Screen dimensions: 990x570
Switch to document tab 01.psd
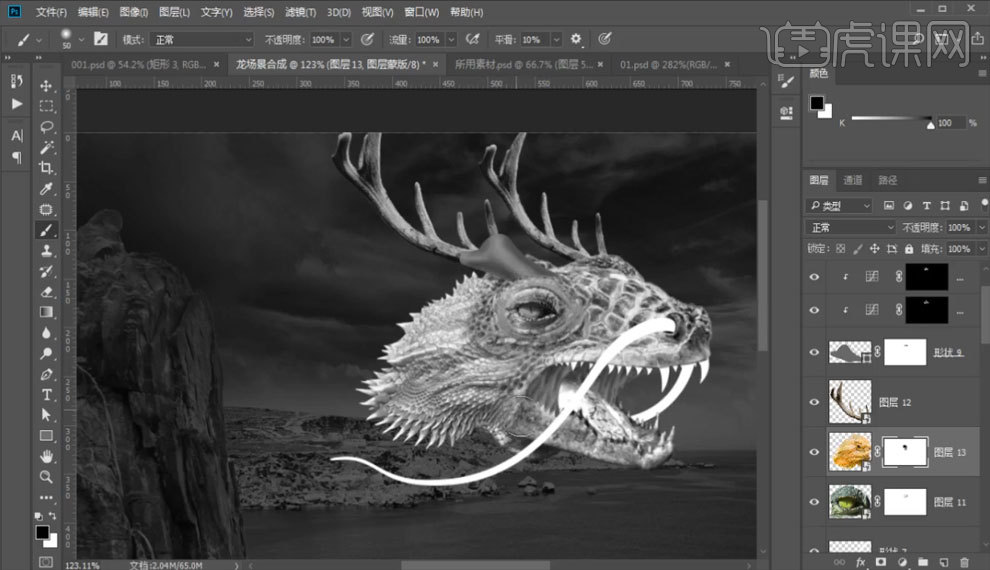click(668, 64)
